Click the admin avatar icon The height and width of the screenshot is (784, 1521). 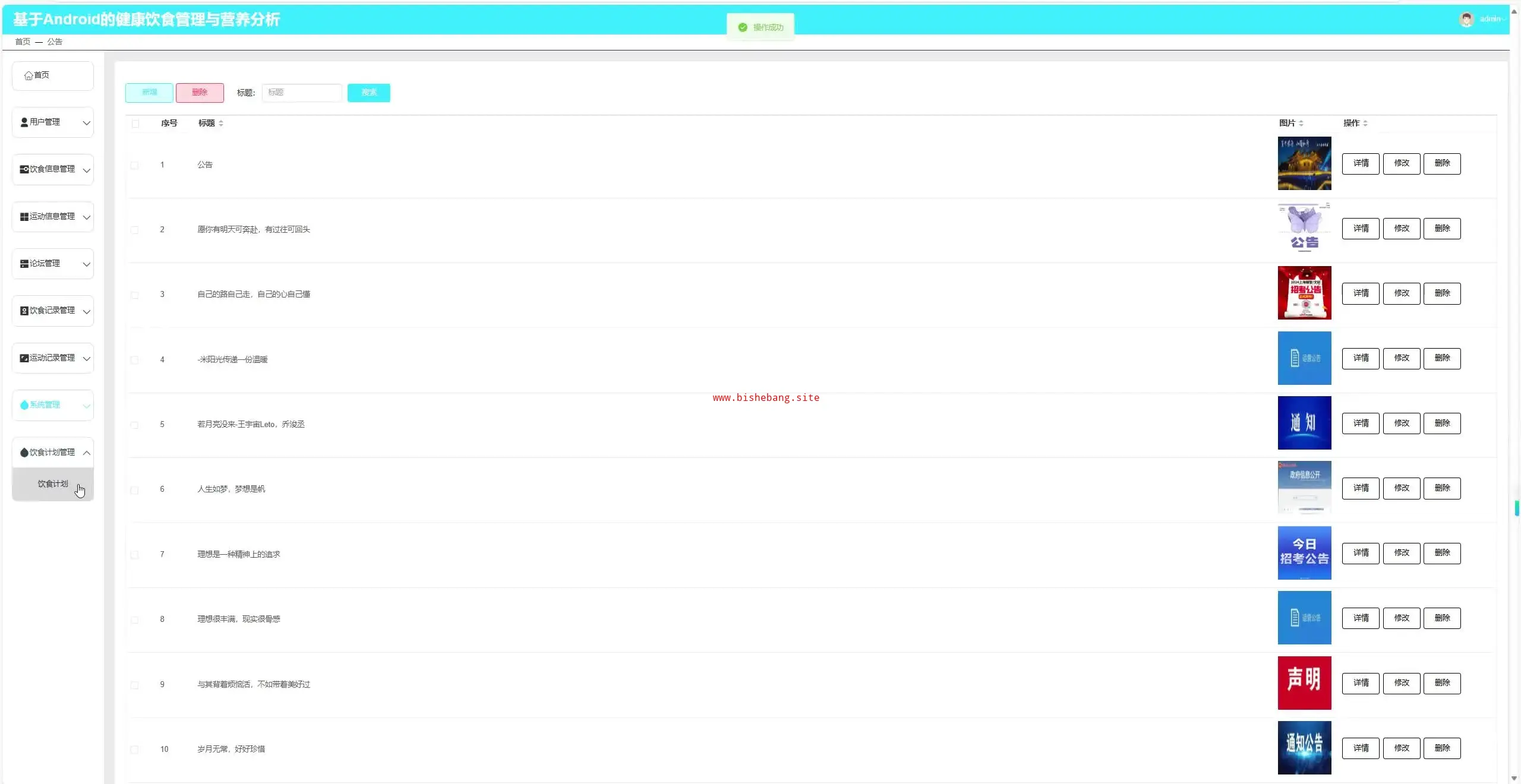point(1466,19)
